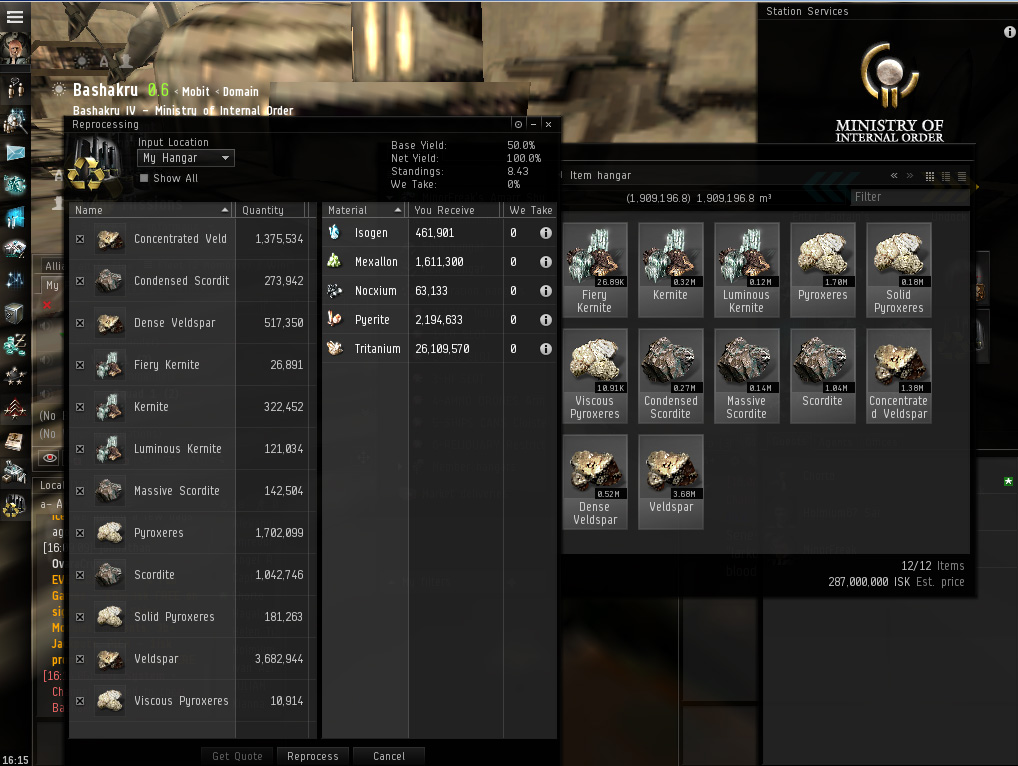
Task: Click the Item hangar title
Action: pyautogui.click(x=600, y=175)
